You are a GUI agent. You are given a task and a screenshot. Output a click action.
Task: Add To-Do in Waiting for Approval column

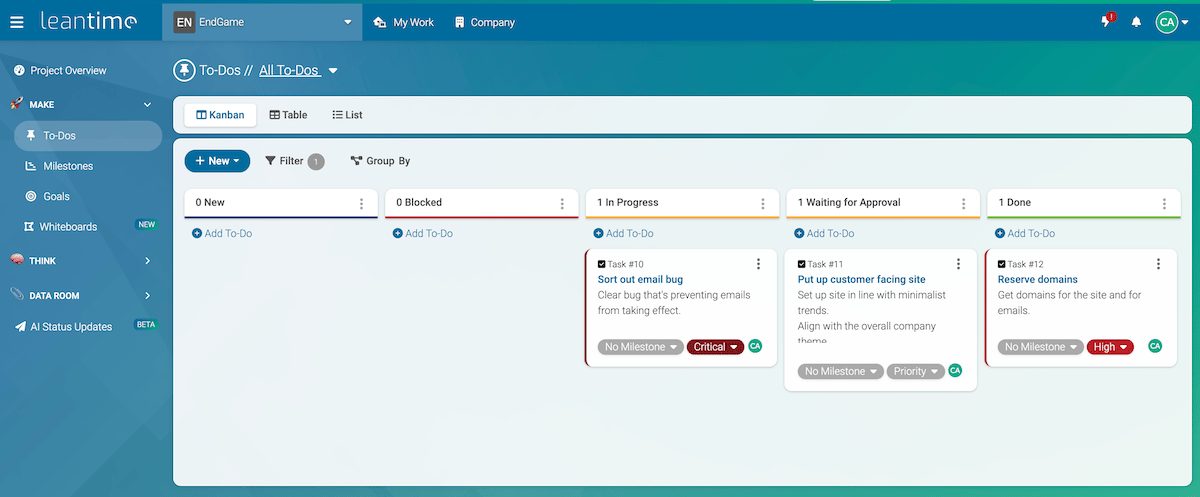pos(825,233)
